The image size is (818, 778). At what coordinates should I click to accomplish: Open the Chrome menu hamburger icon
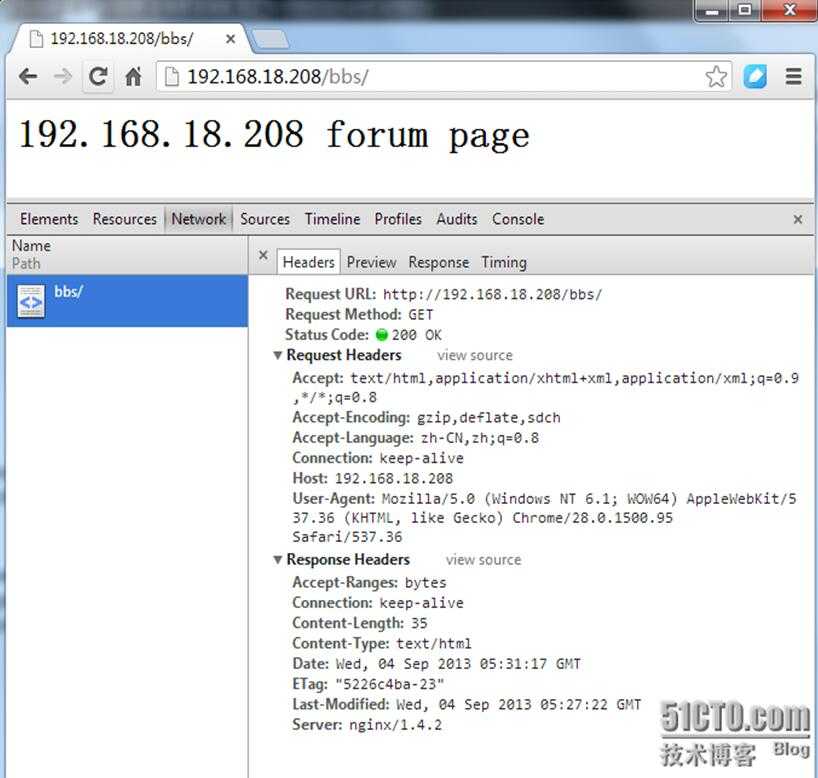pos(793,77)
